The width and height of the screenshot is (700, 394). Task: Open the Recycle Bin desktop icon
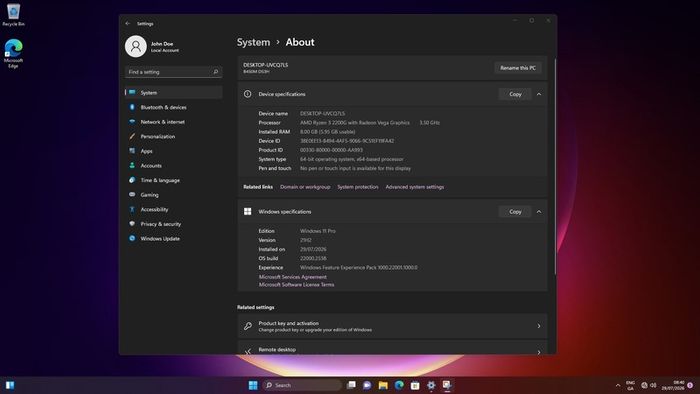(13, 15)
